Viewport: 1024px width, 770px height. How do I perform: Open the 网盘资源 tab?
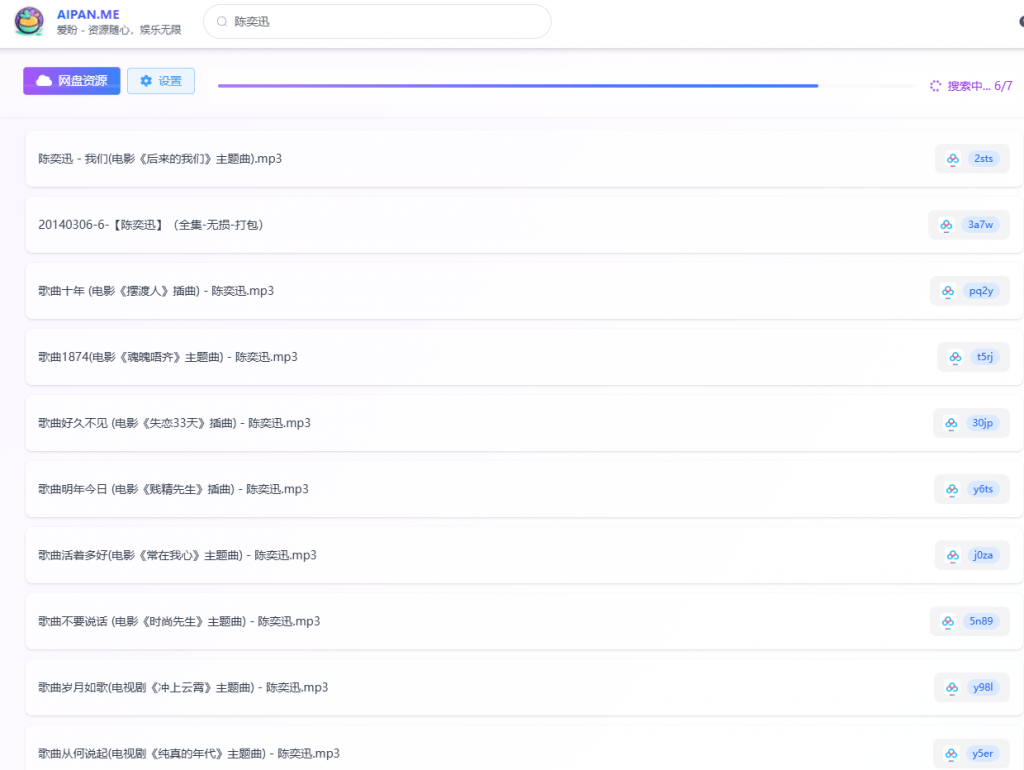tap(72, 81)
